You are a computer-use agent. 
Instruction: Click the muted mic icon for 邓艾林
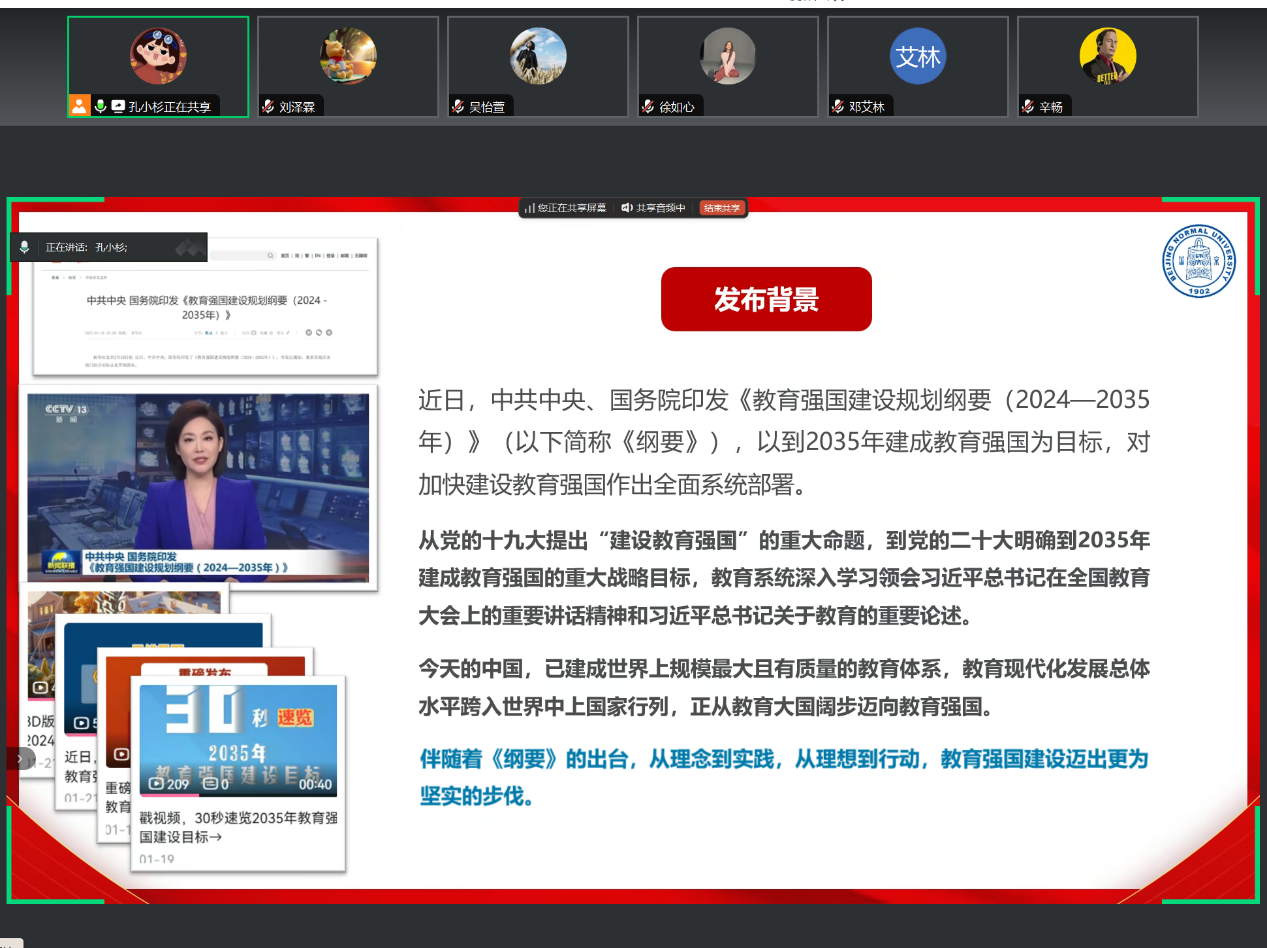[838, 106]
